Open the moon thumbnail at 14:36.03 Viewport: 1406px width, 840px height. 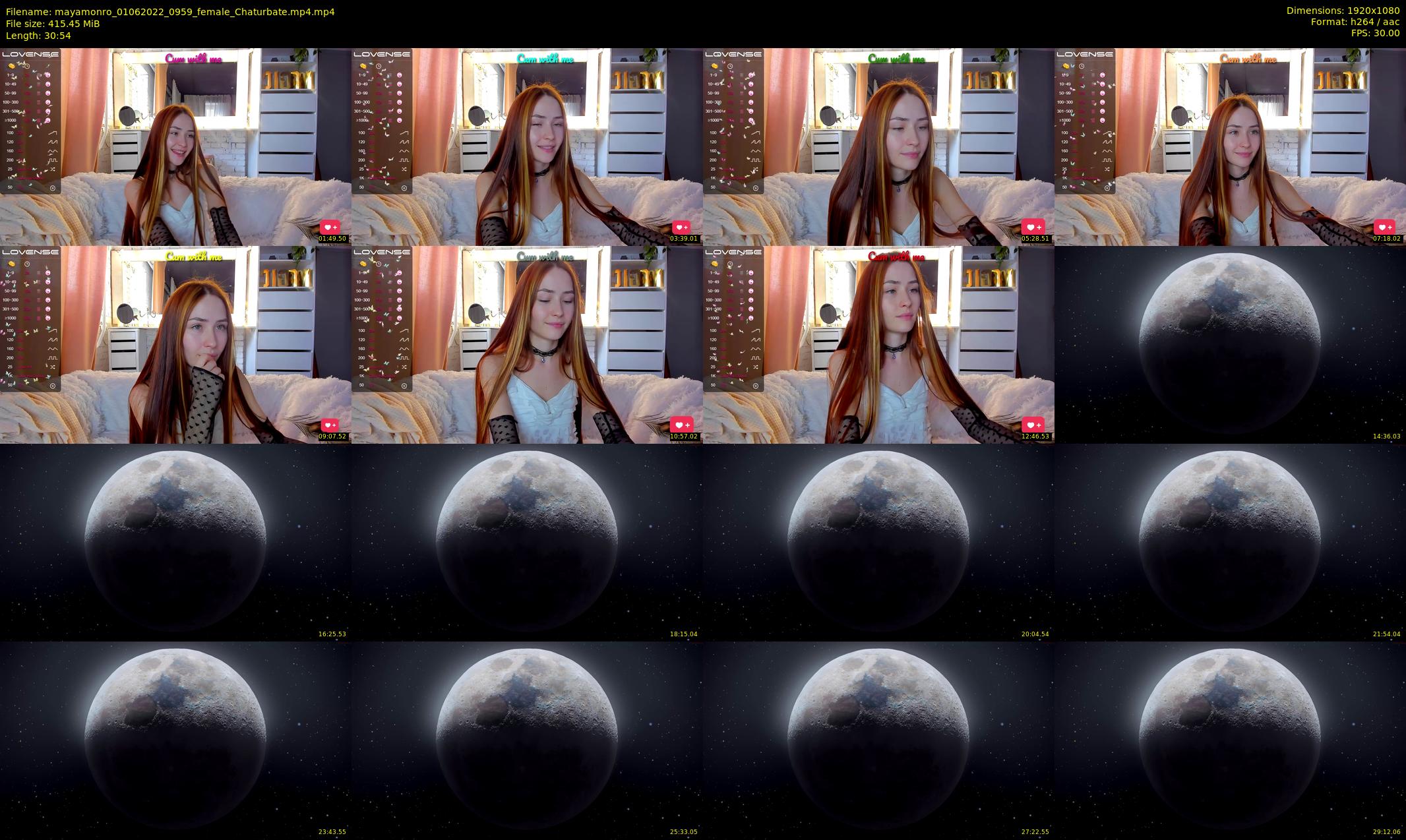tap(1230, 344)
